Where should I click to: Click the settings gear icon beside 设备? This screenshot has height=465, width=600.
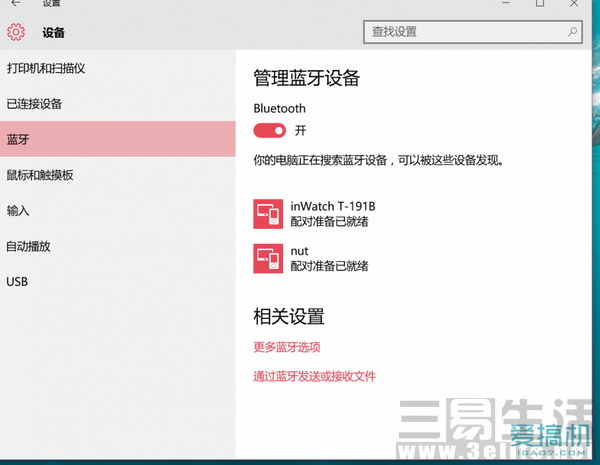[16, 33]
